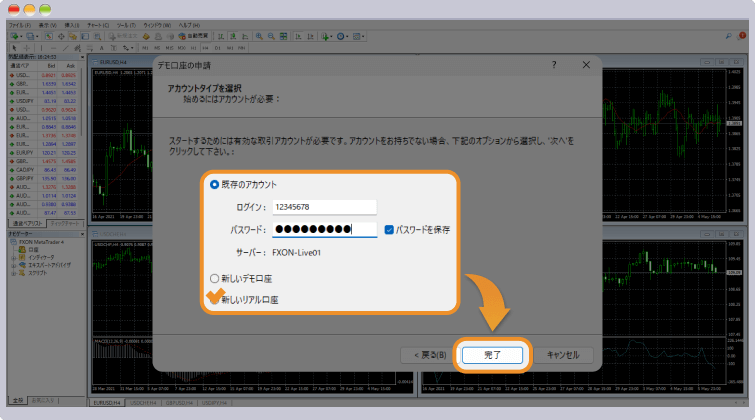Select the 既存のアカウント radio button
This screenshot has height=420, width=755.
[214, 184]
